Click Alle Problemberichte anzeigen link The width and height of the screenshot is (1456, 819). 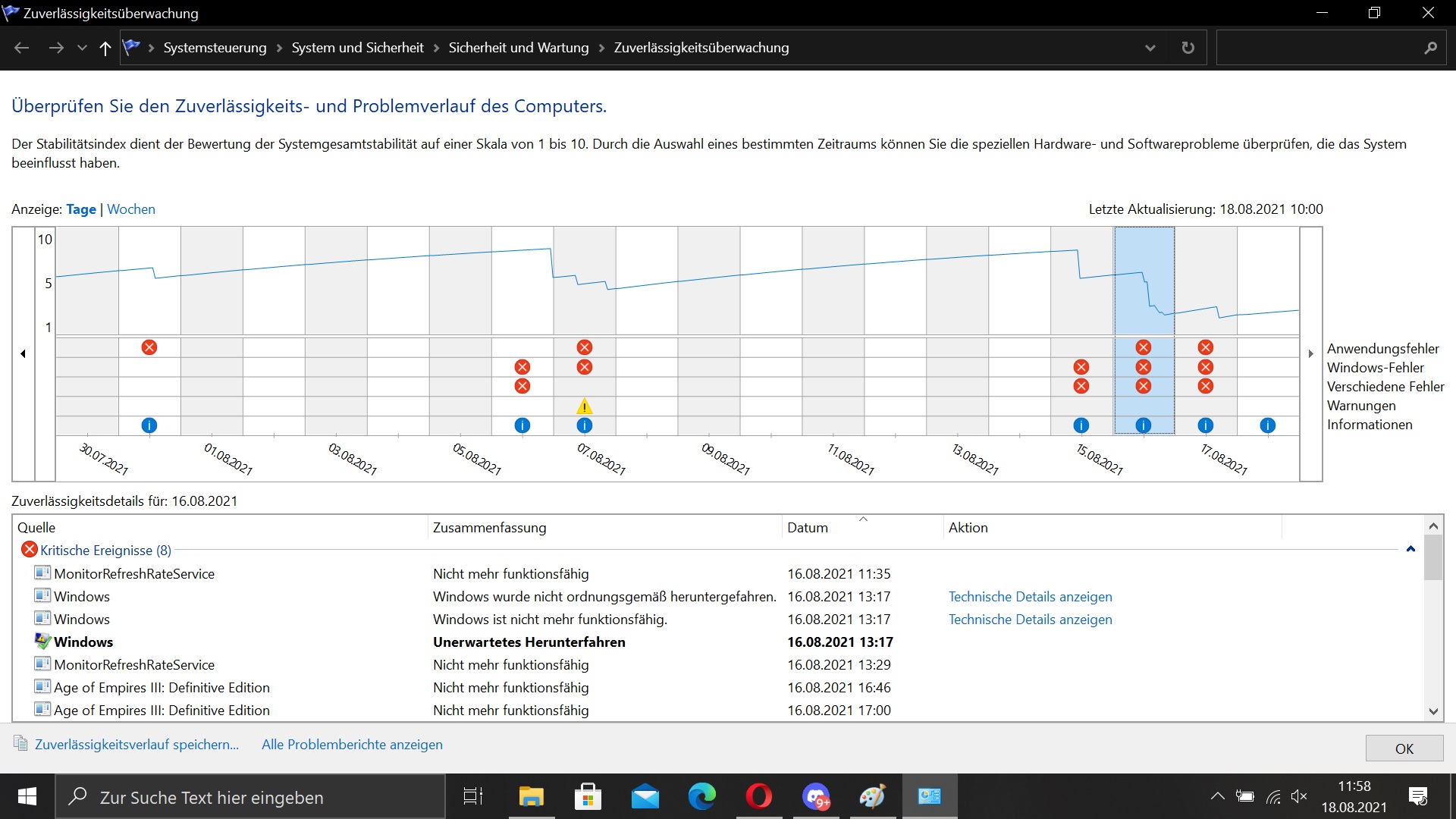click(x=352, y=745)
